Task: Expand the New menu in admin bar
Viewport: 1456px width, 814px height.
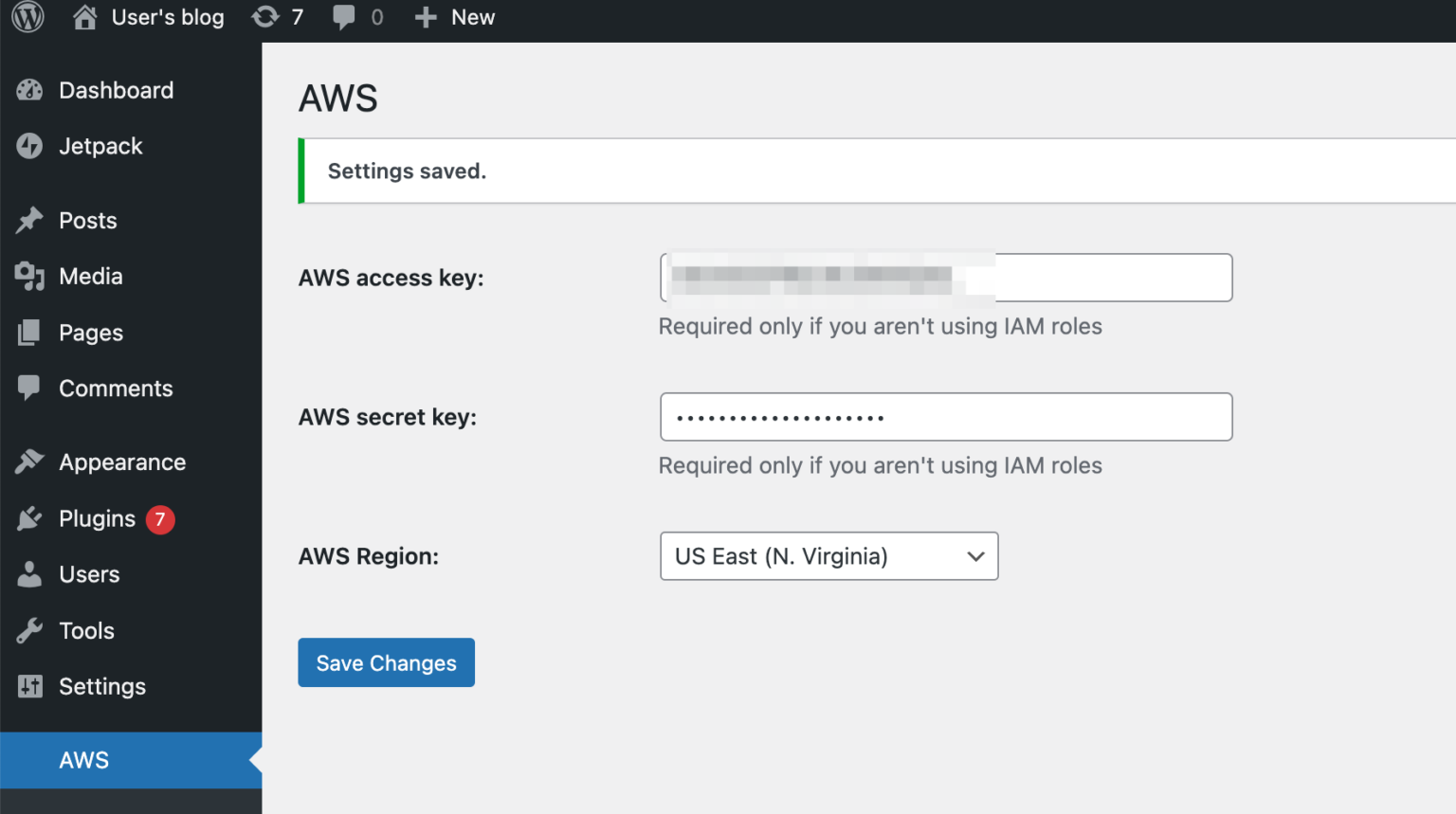Action: pyautogui.click(x=455, y=17)
